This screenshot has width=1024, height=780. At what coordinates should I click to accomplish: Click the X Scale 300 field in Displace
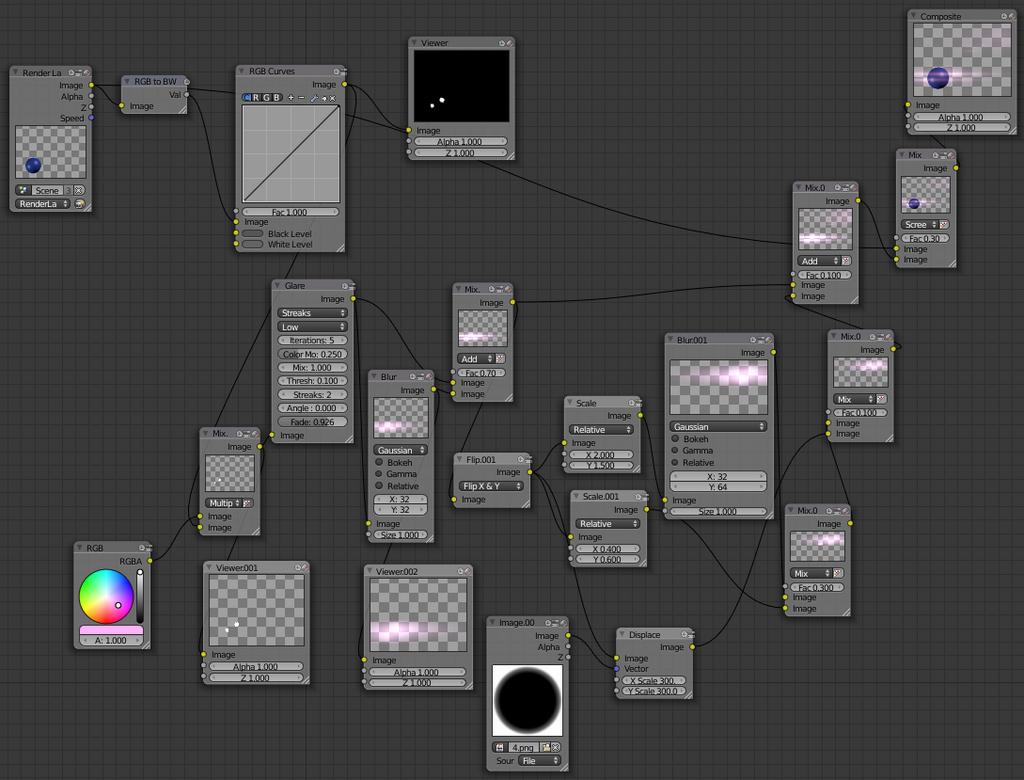[x=654, y=680]
